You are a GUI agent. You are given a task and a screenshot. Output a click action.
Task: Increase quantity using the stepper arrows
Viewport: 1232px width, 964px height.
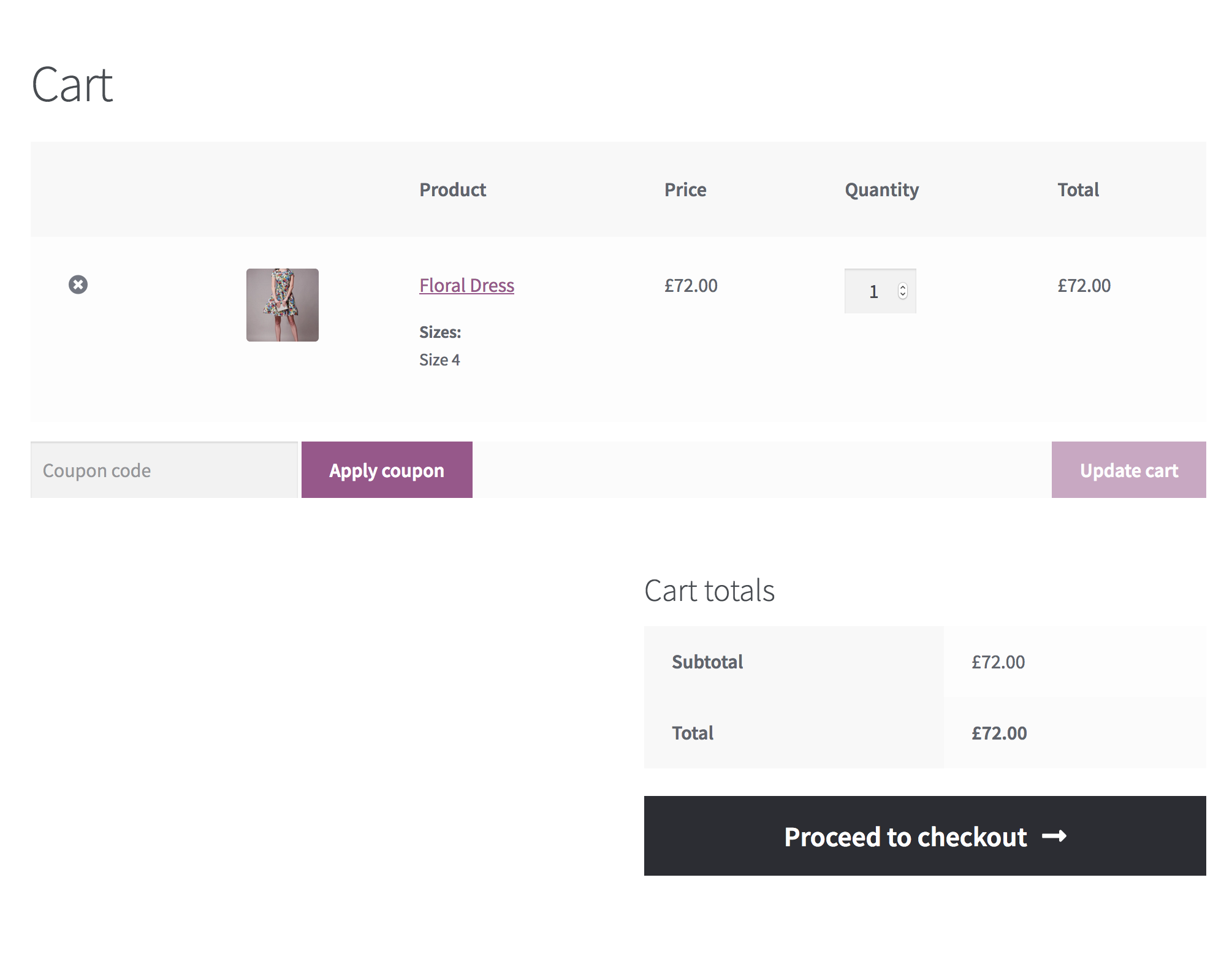[x=903, y=287]
